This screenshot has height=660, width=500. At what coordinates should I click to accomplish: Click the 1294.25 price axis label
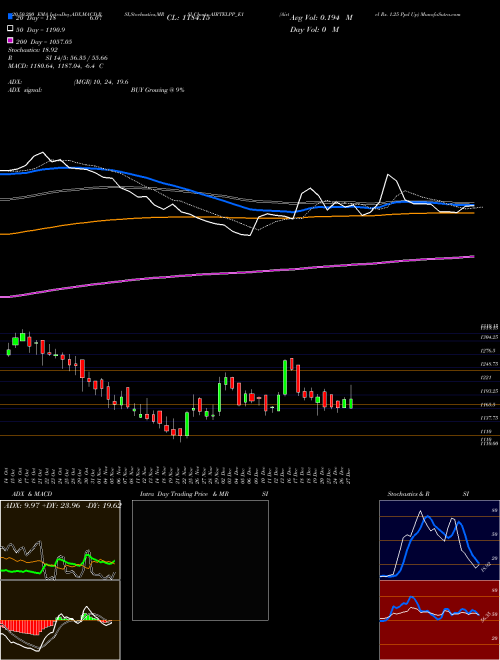[x=489, y=337]
